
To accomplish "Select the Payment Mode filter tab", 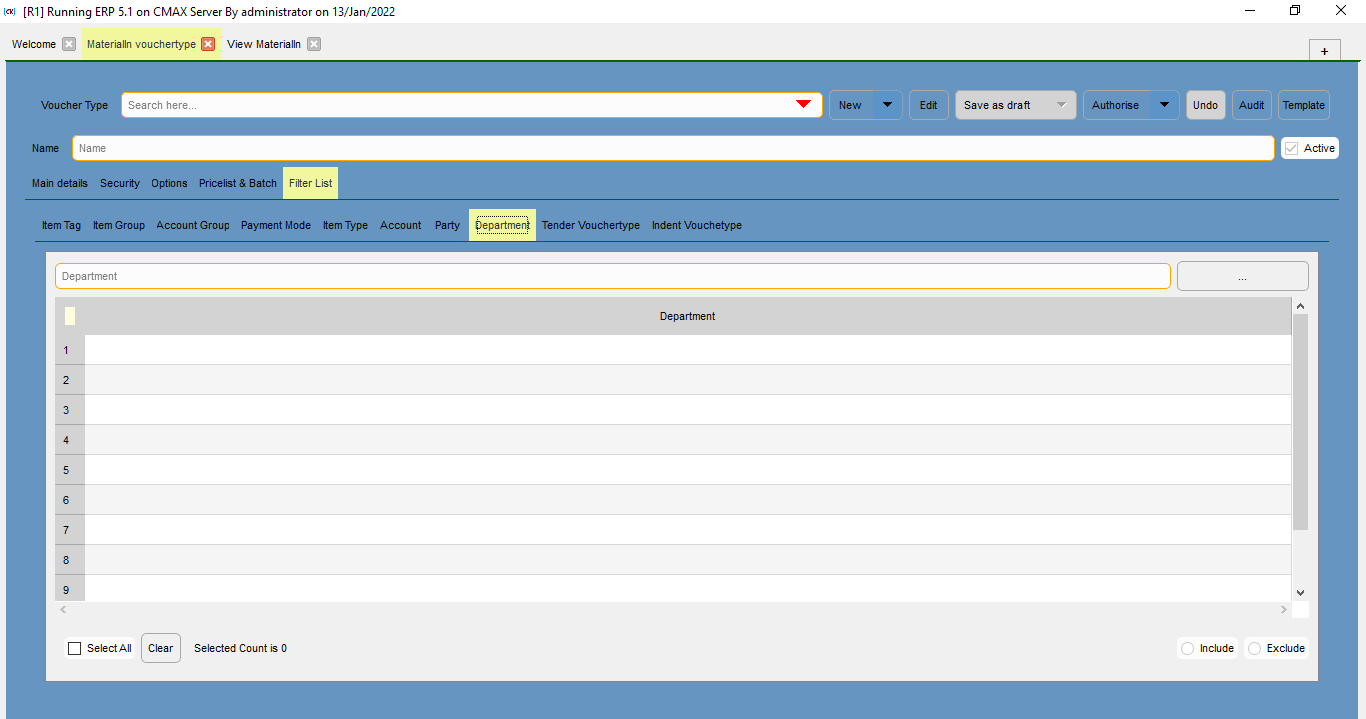I will point(276,225).
